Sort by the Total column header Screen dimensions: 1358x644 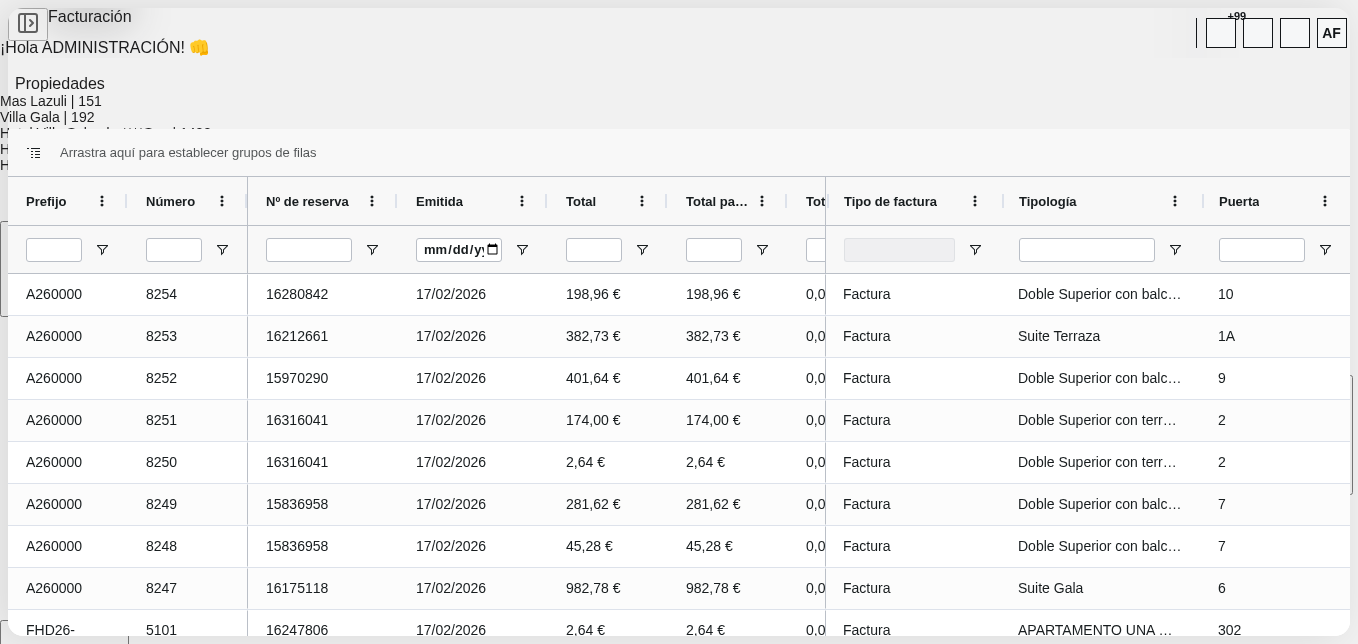[580, 201]
